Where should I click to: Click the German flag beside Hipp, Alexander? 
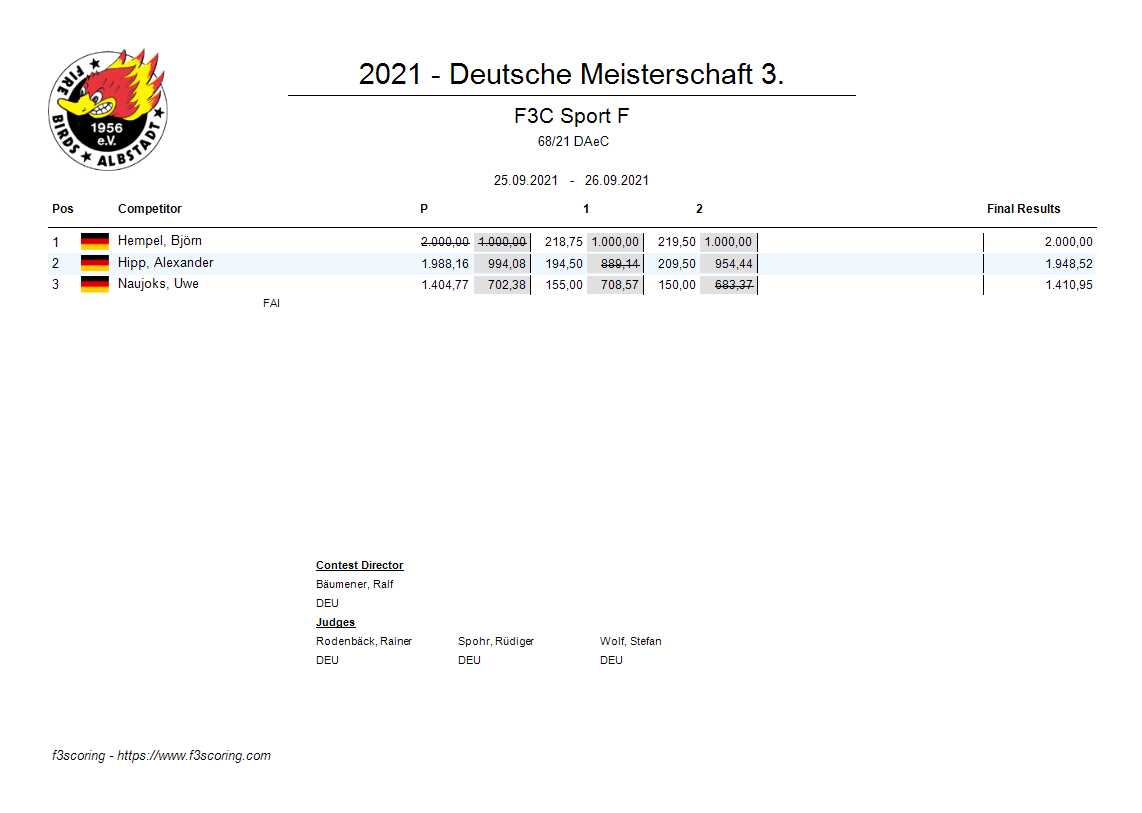click(95, 263)
